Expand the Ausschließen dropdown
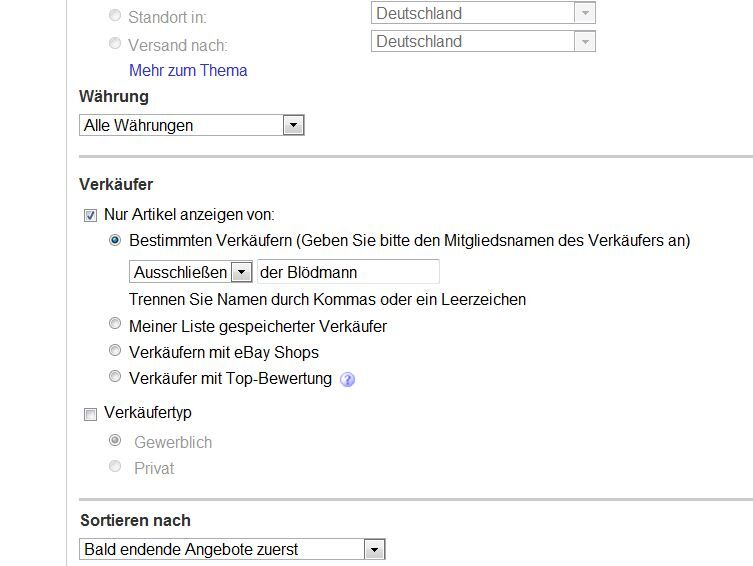The width and height of the screenshot is (753, 566). [x=191, y=272]
